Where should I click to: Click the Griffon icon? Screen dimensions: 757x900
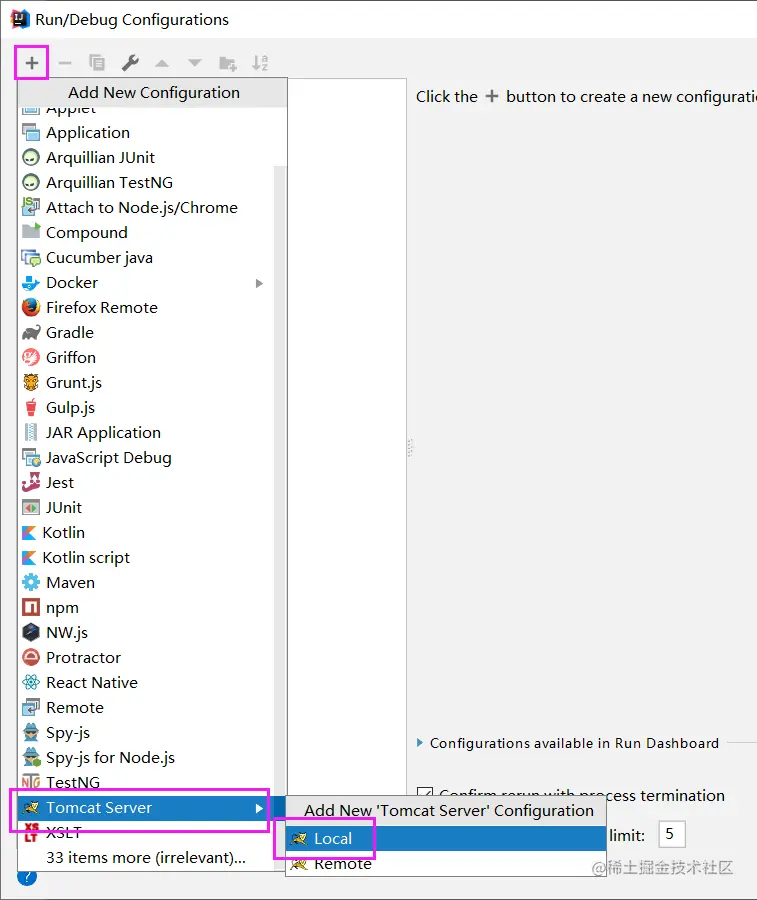31,358
